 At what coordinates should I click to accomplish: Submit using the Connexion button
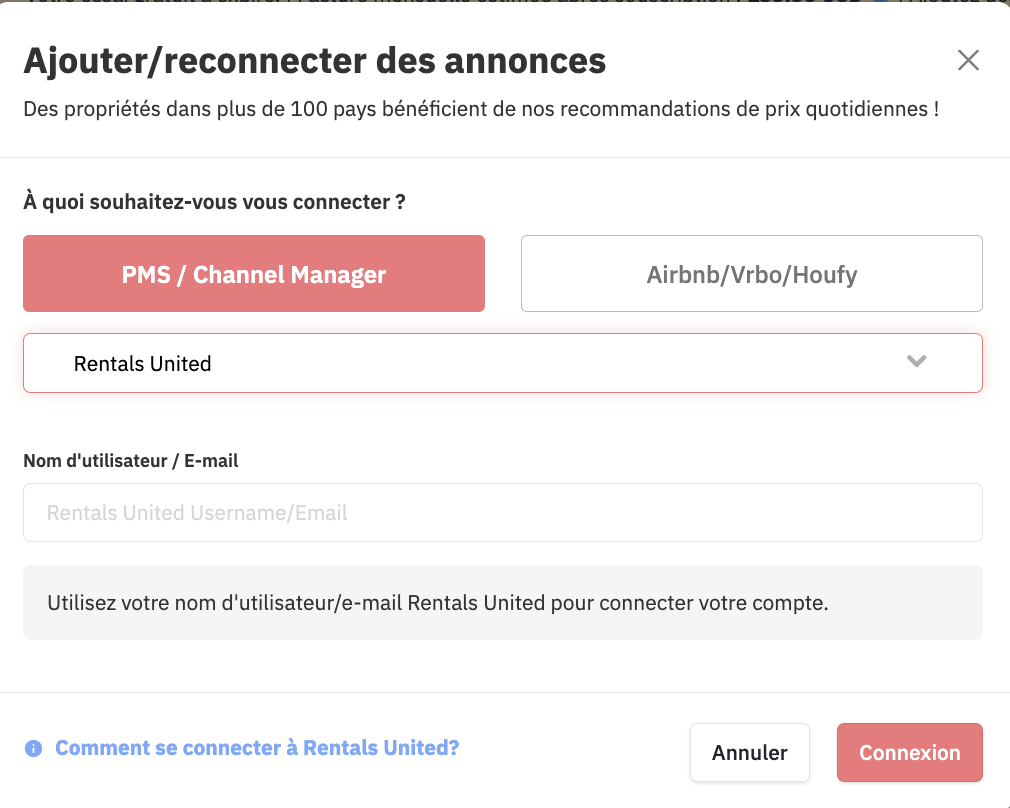point(910,752)
